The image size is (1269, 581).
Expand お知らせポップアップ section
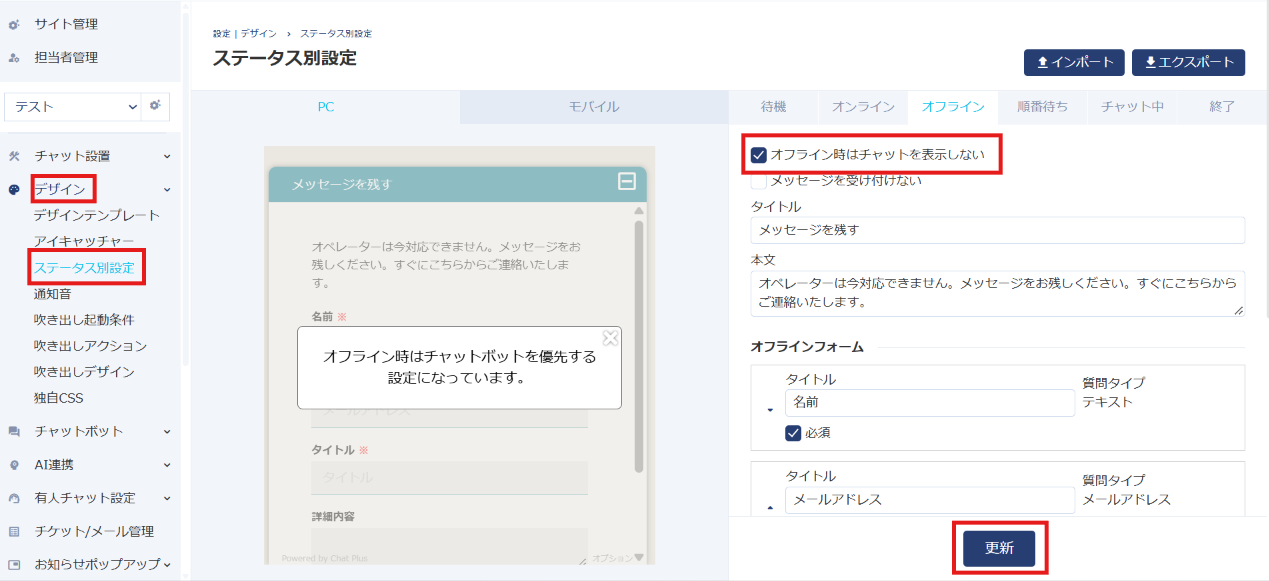(167, 564)
